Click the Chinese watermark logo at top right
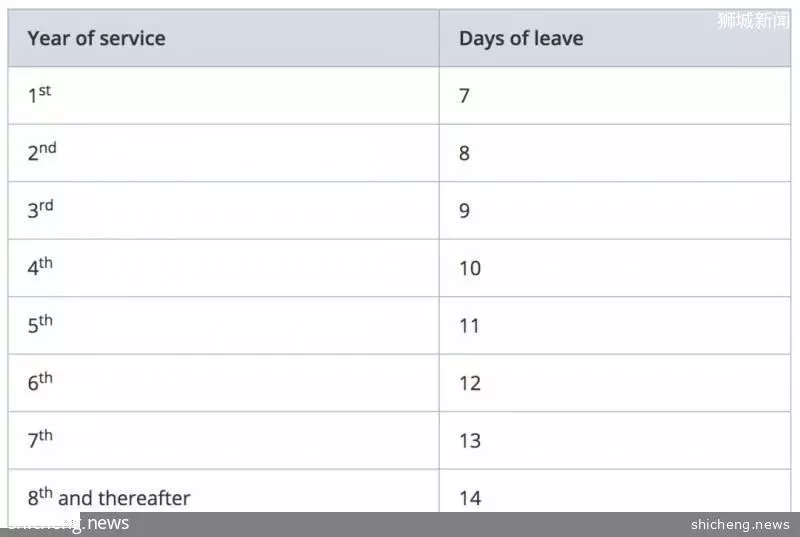The height and width of the screenshot is (537, 800). coord(753,20)
